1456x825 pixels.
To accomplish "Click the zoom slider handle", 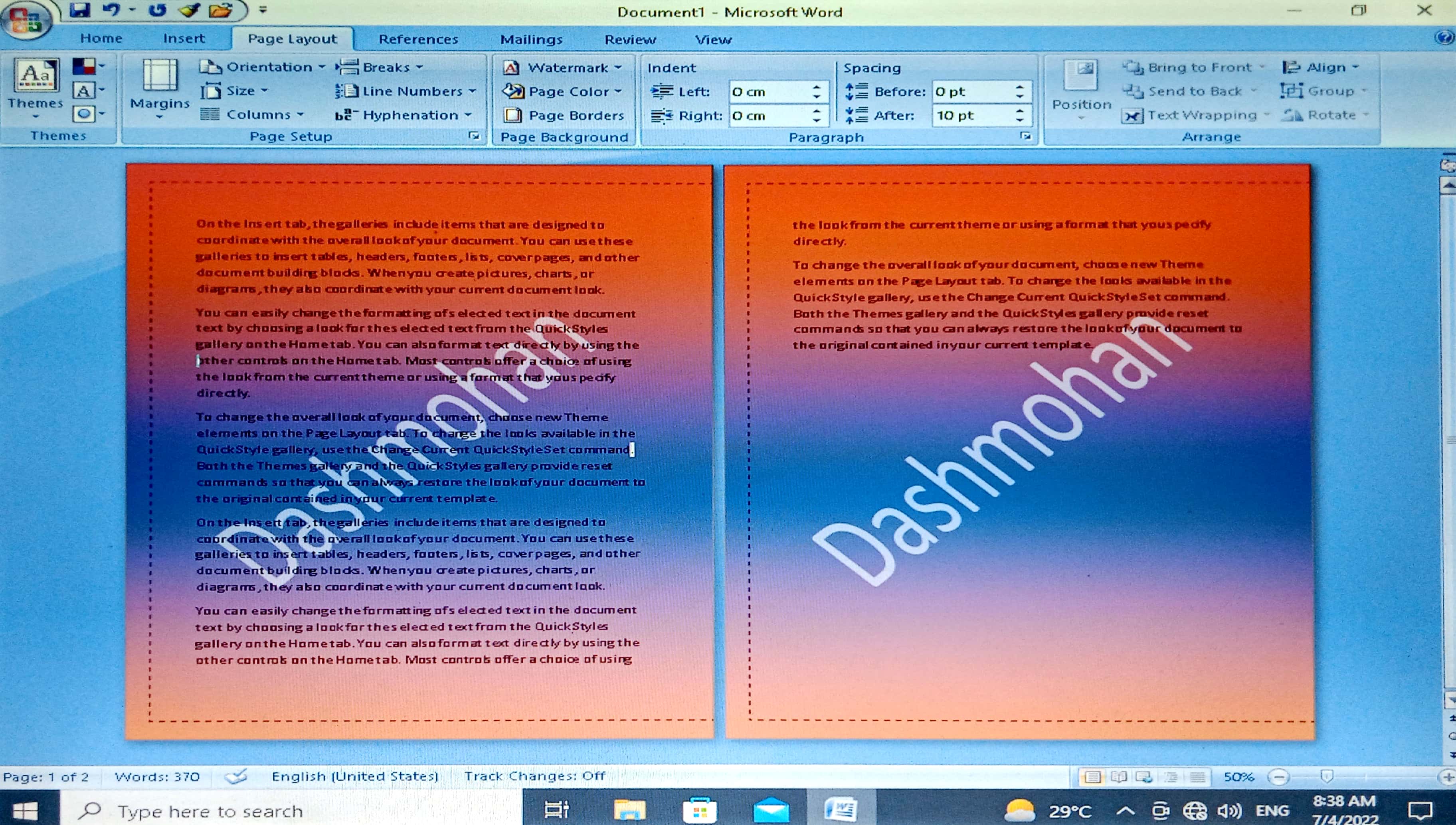I will [x=1327, y=776].
